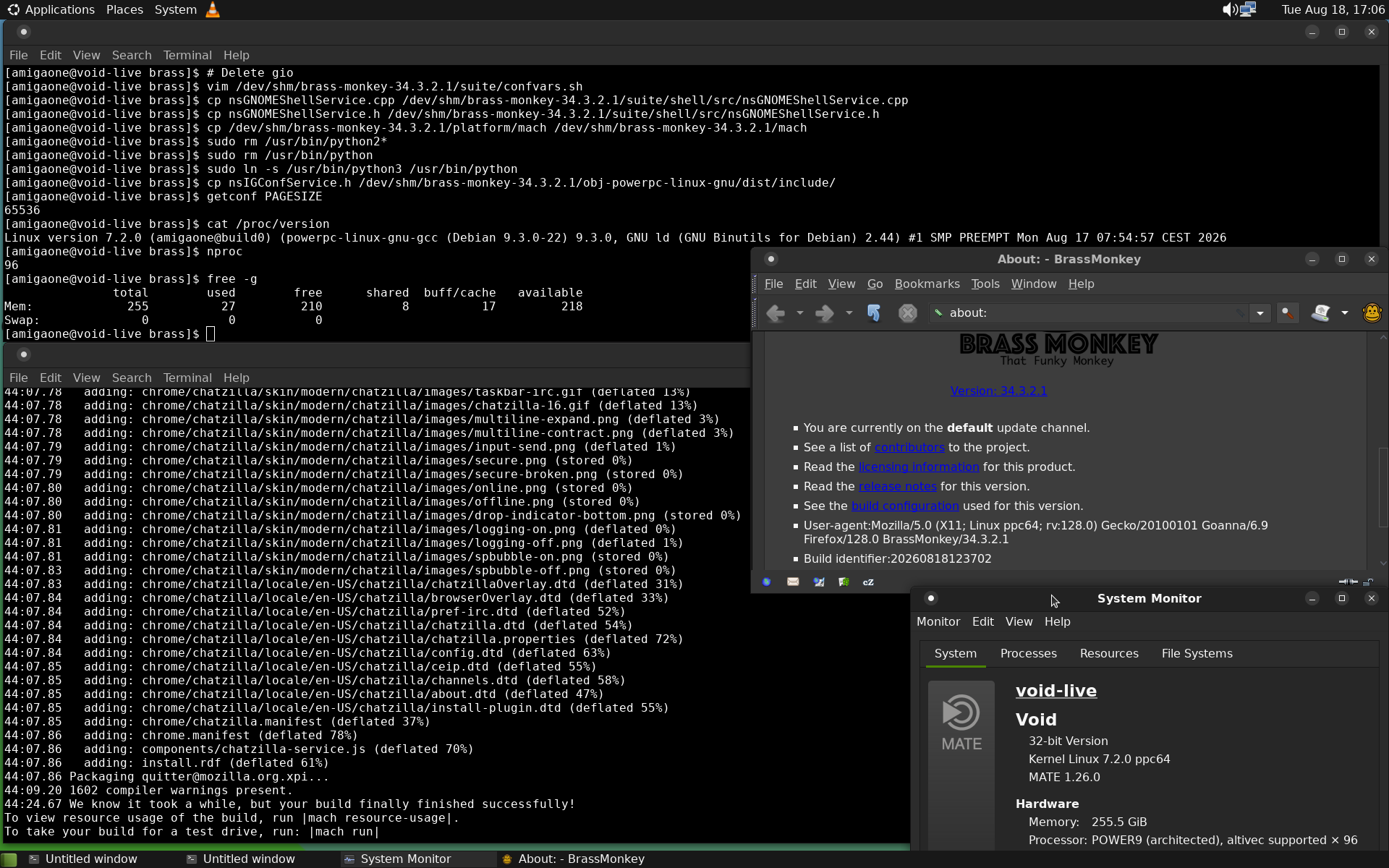The height and width of the screenshot is (868, 1389).
Task: Toggle online/offline connection icon in BrassMonkey
Action: 1348,582
